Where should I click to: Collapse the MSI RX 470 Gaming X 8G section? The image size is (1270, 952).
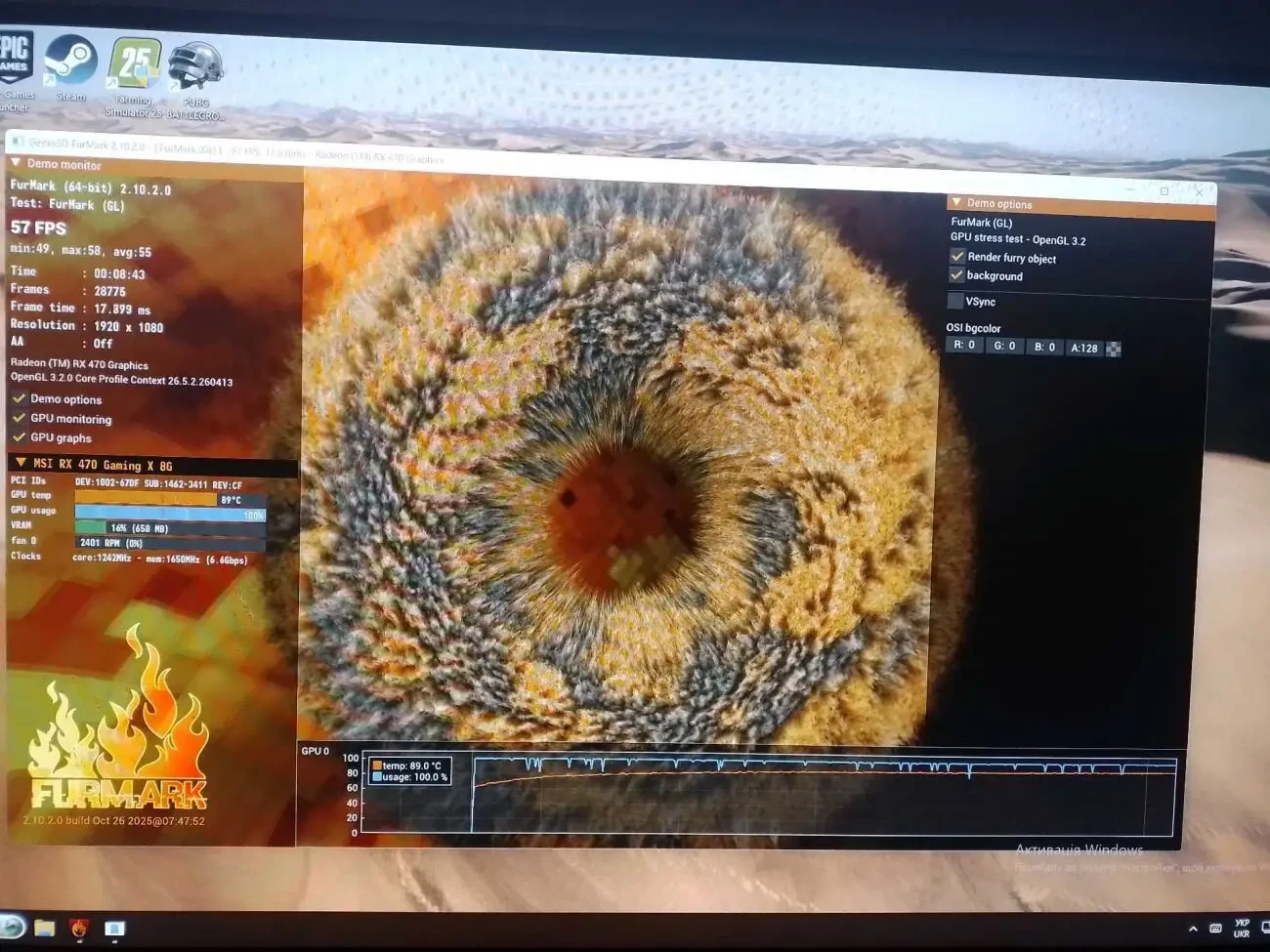tap(21, 463)
